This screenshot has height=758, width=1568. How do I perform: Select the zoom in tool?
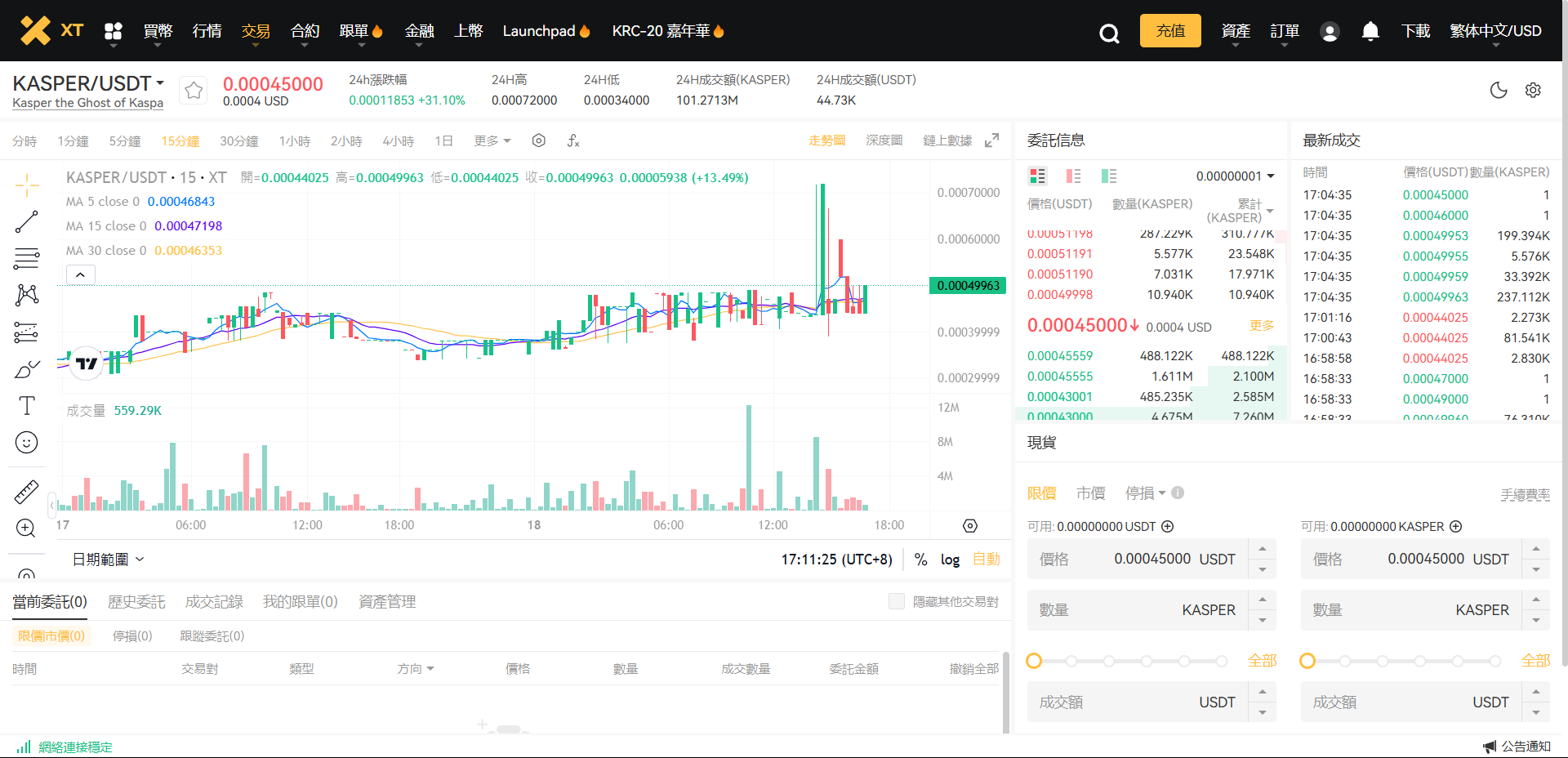(26, 528)
